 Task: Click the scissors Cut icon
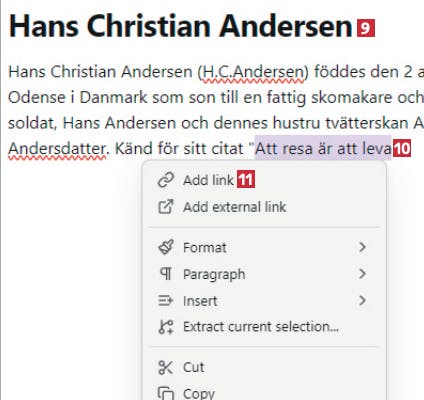166,367
